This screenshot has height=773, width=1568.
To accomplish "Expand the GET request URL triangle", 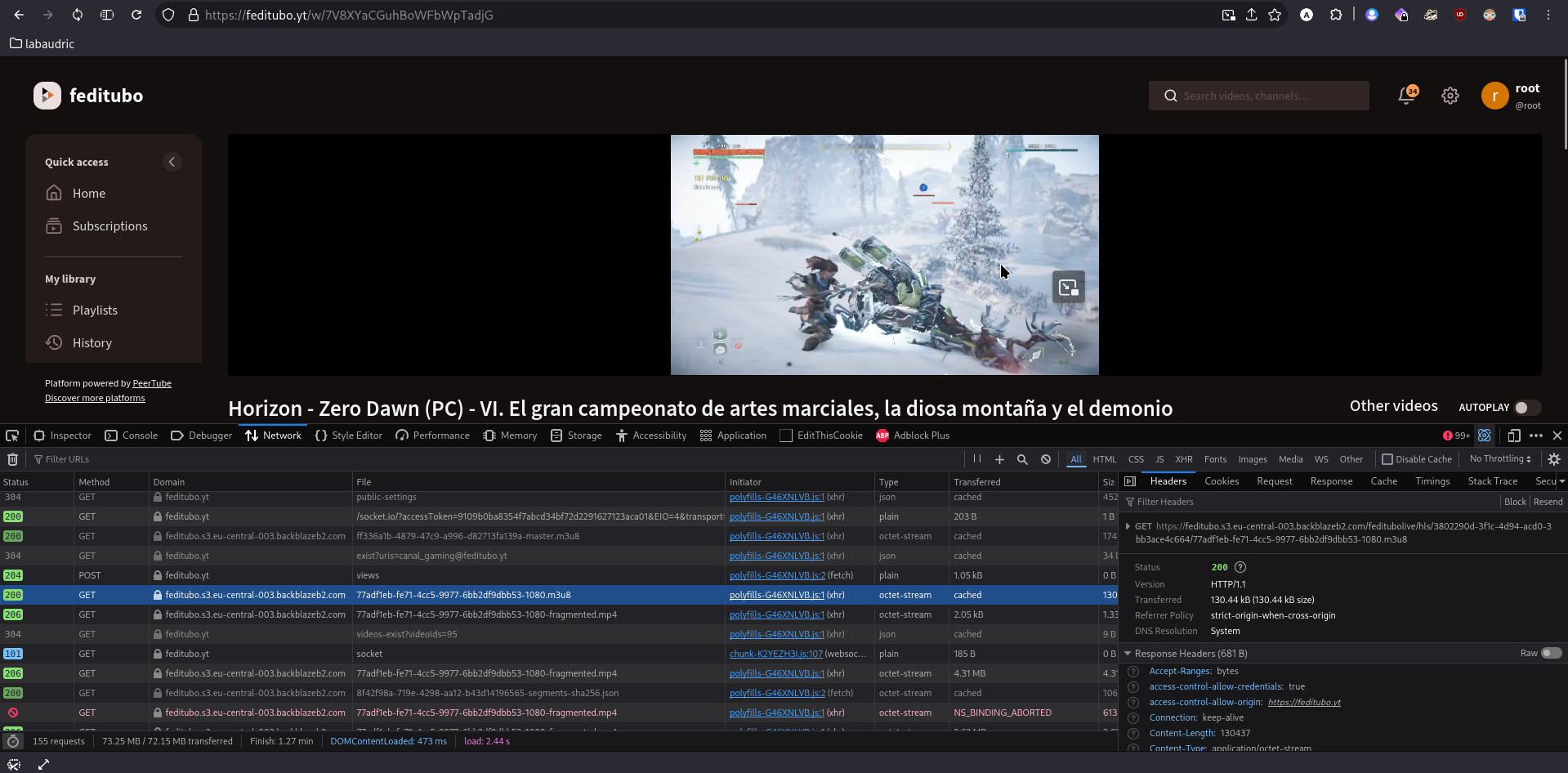I will coord(1128,526).
